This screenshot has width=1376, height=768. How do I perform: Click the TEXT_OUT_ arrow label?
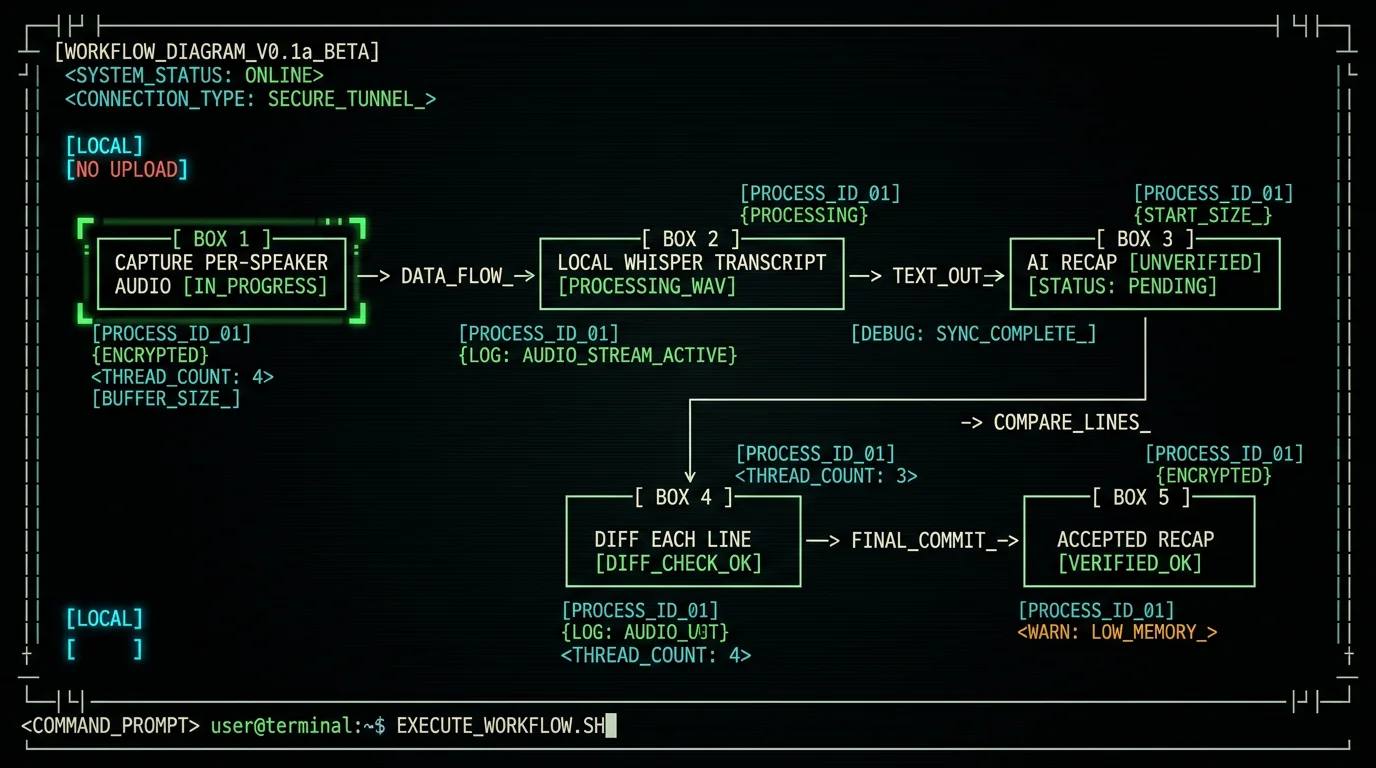click(x=938, y=276)
